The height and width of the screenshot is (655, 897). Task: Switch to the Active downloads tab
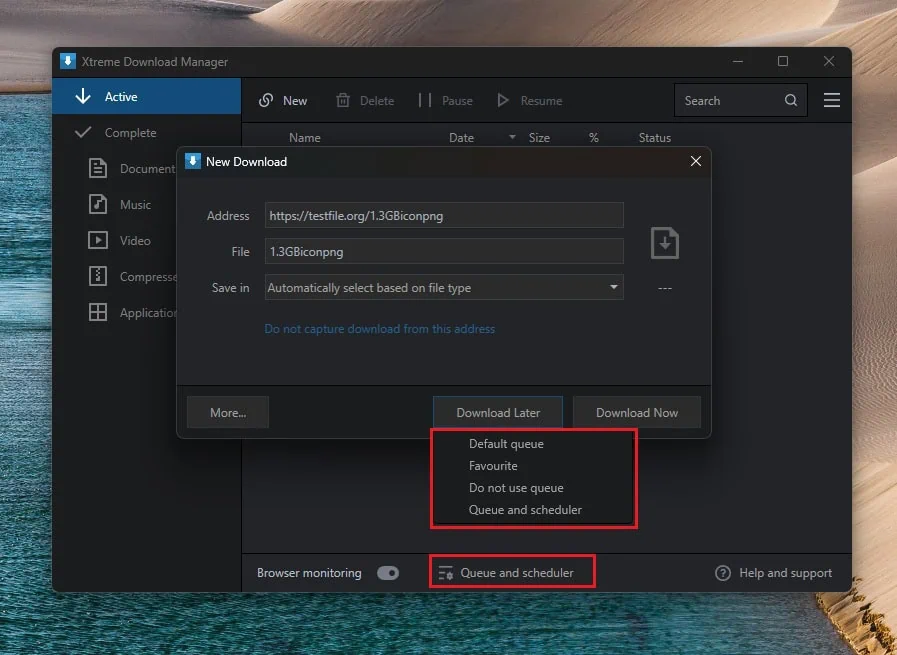tap(146, 96)
